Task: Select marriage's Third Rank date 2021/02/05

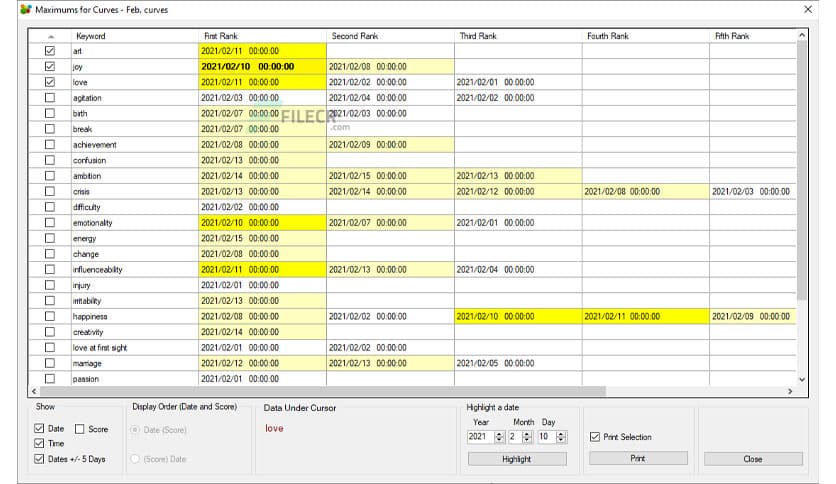Action: [x=518, y=363]
